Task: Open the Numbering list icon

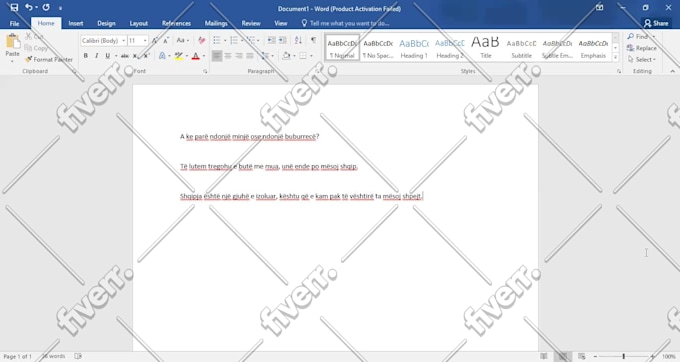Action: pyautogui.click(x=234, y=40)
